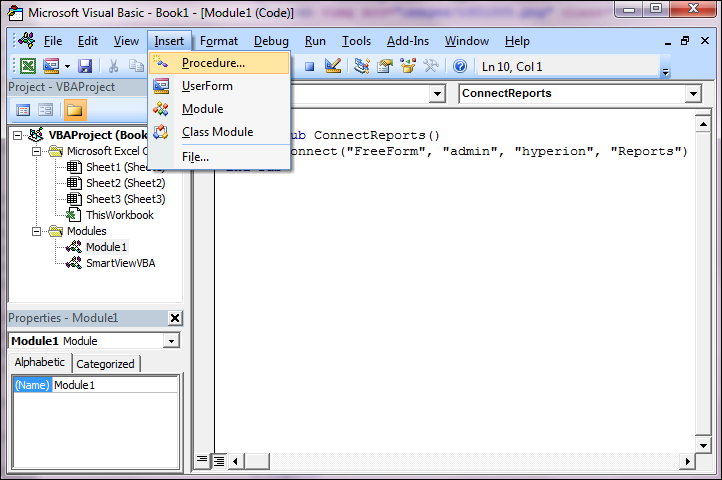Click the Visual Basic Help question icon
Screen dimensions: 722x480
(460, 66)
